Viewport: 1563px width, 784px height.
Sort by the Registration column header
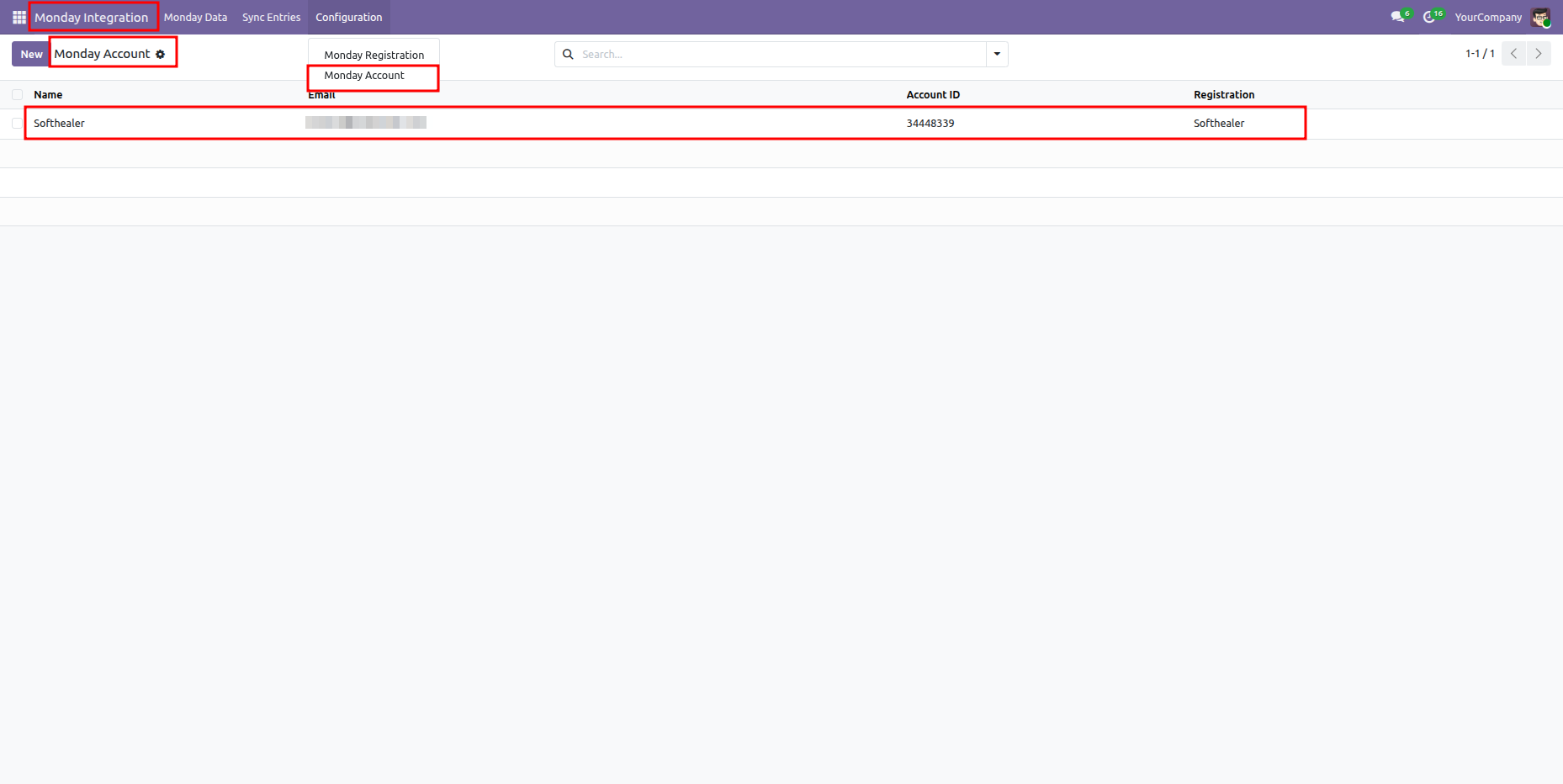tap(1224, 94)
